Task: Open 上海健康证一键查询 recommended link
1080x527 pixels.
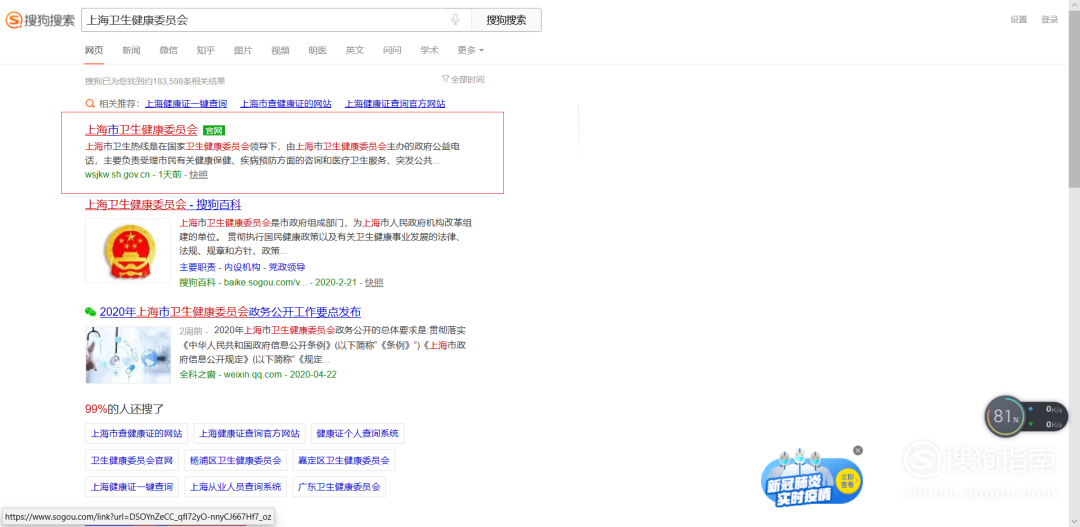Action: 186,104
